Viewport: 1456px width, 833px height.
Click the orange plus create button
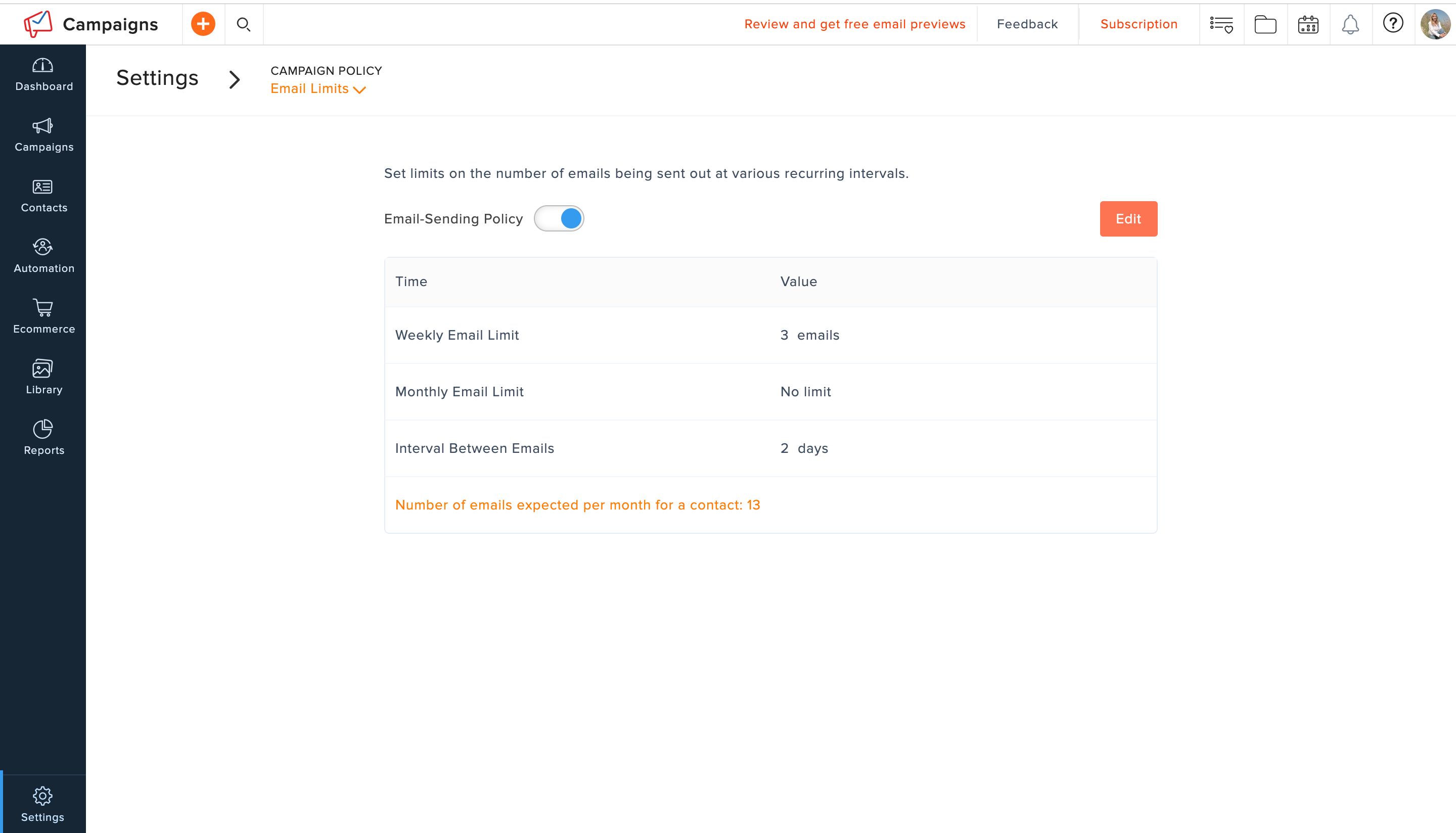point(203,24)
